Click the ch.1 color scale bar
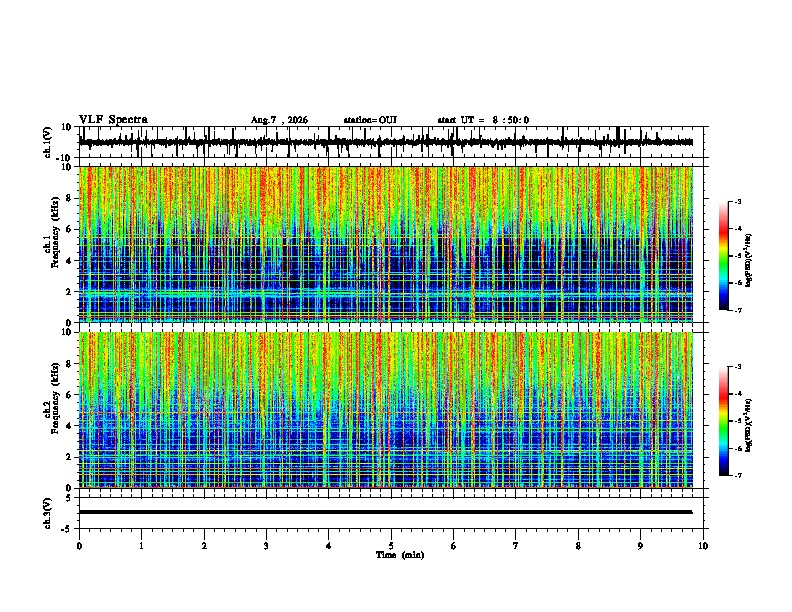This screenshot has width=792, height=612. (724, 256)
